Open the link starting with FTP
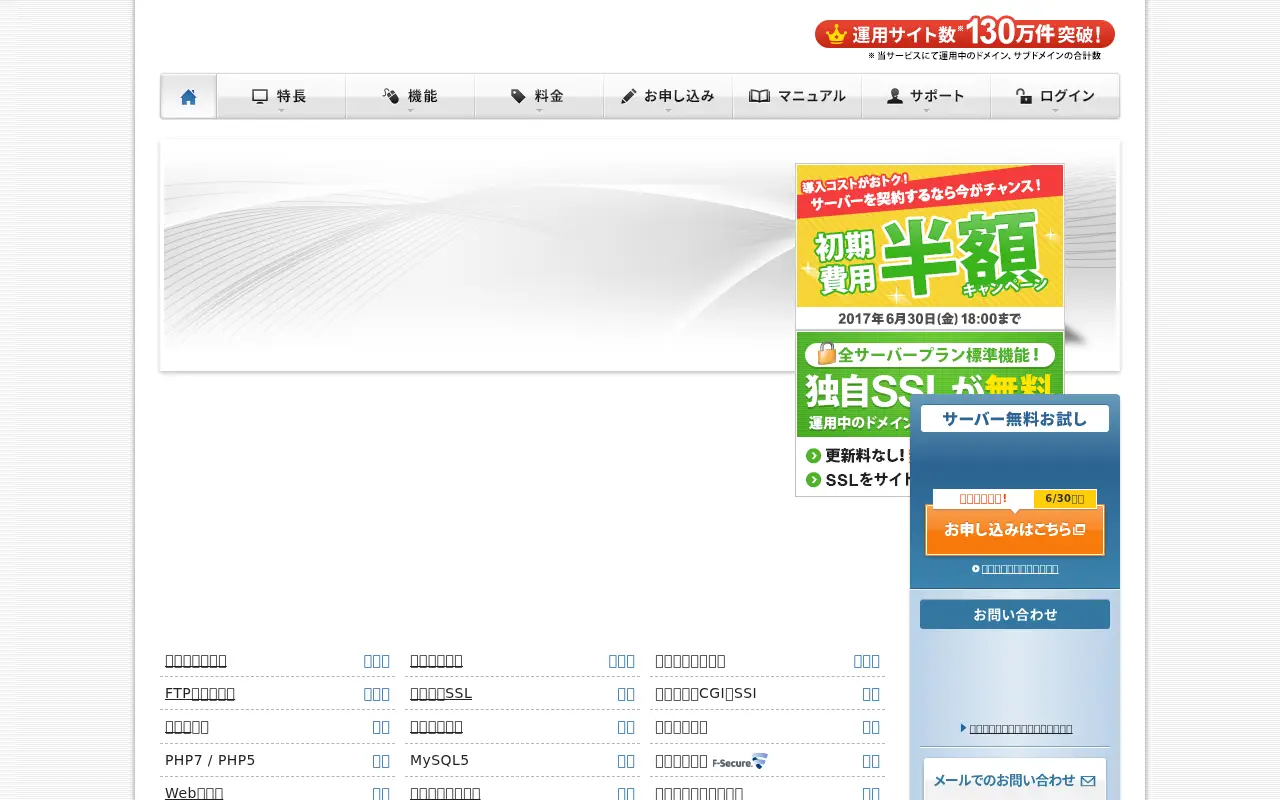 coord(200,693)
